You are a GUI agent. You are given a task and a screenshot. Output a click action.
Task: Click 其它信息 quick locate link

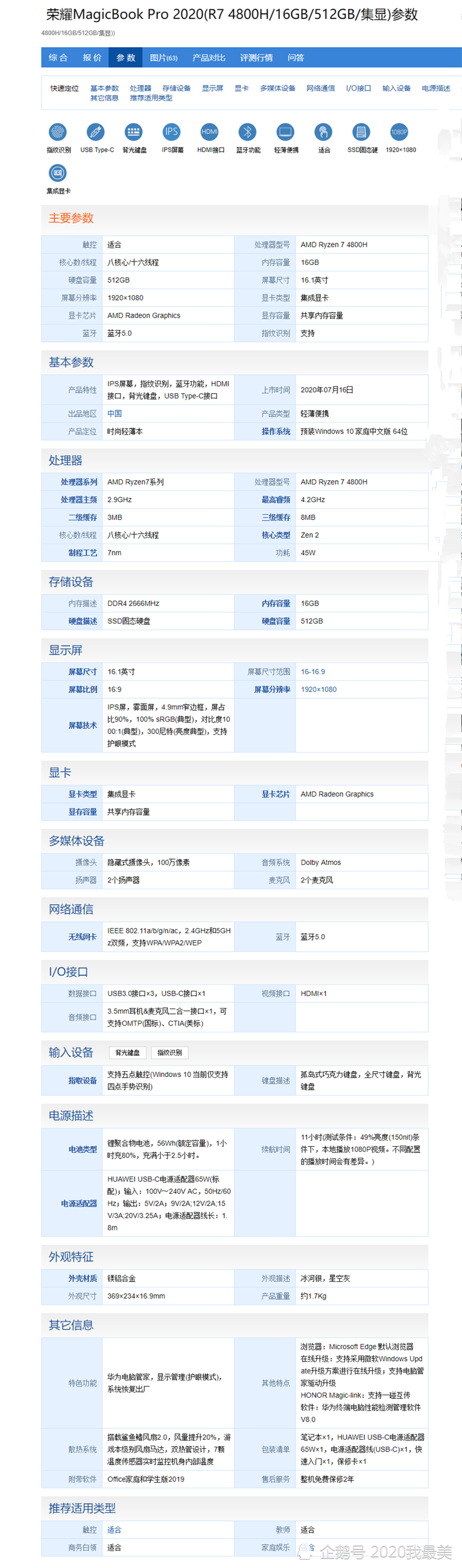[105, 98]
